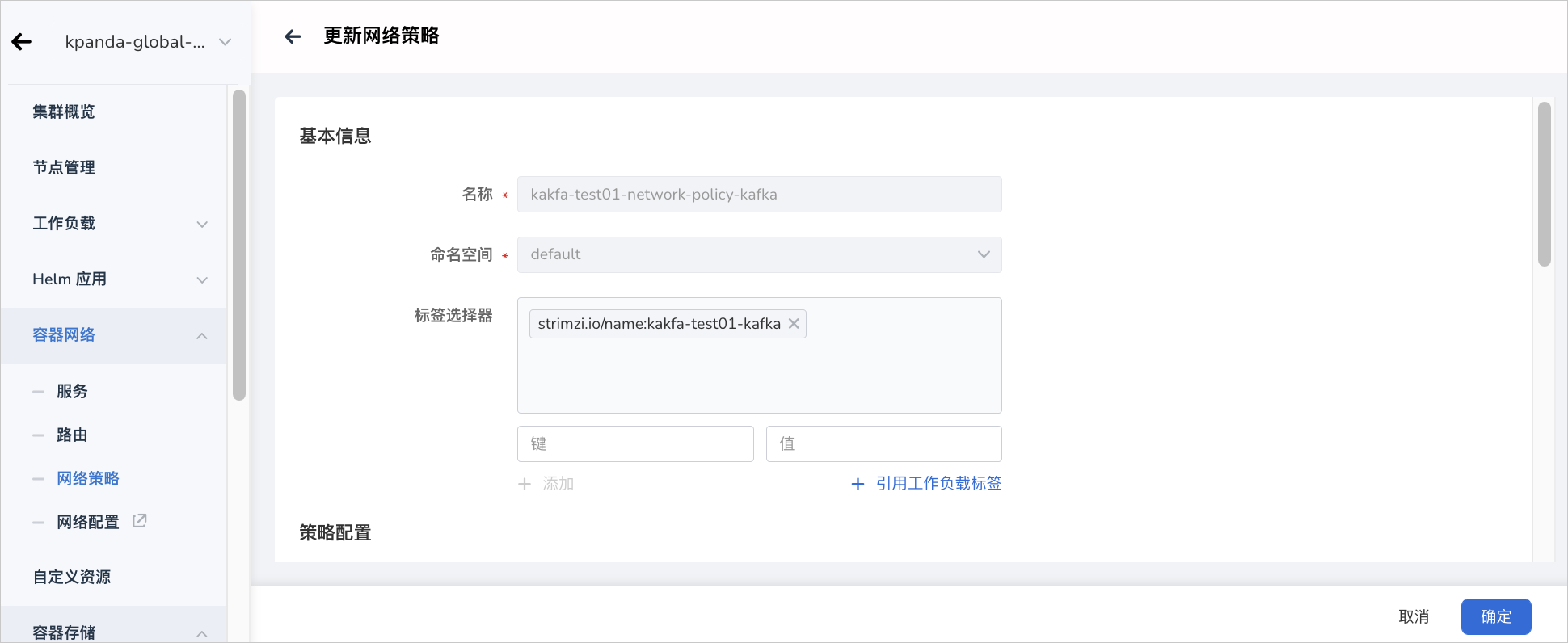
Task: Click the 名称 field kakfa-test01-network-policy-kafka
Action: (x=759, y=195)
